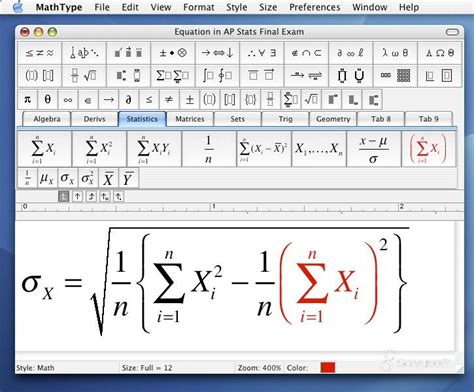Open the embellishments palette
This screenshot has height=392, width=474.
128,53
